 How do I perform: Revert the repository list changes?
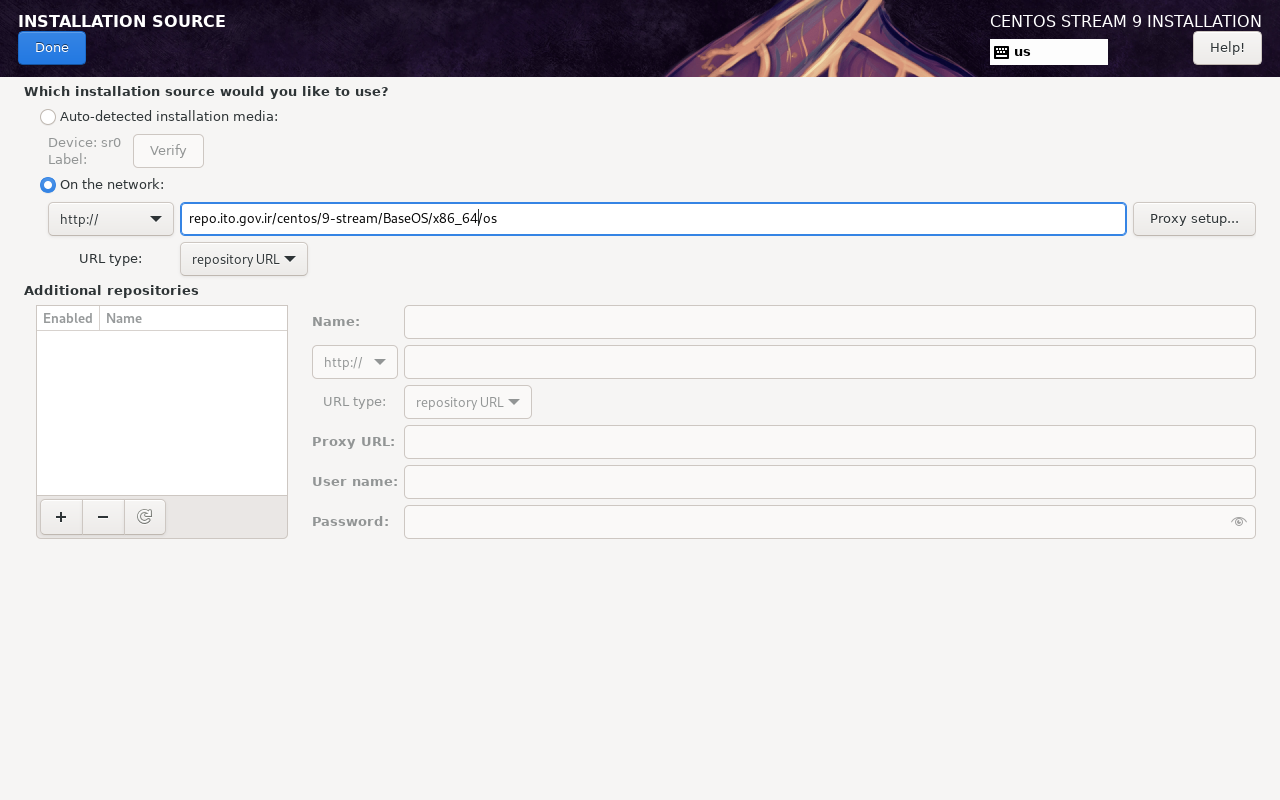(x=145, y=517)
